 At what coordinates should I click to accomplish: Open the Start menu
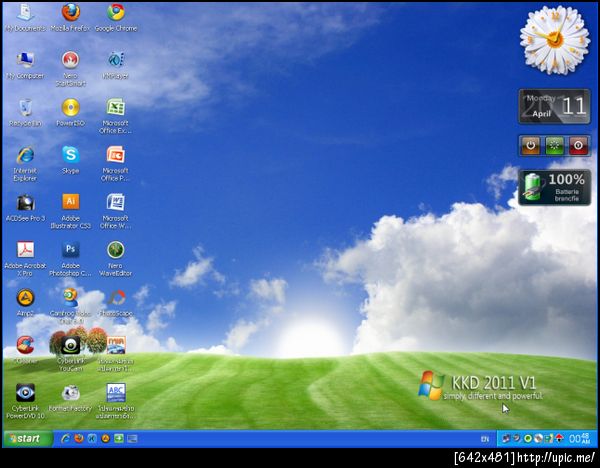tap(28, 439)
